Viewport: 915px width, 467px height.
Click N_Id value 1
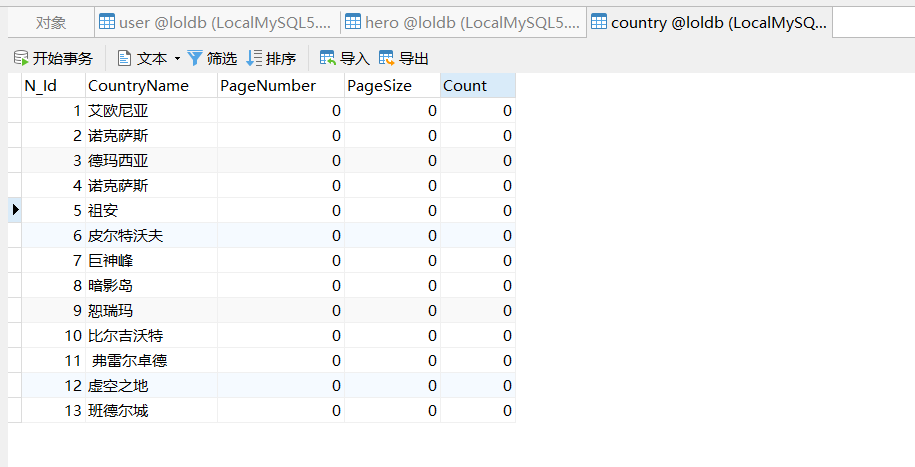click(54, 110)
